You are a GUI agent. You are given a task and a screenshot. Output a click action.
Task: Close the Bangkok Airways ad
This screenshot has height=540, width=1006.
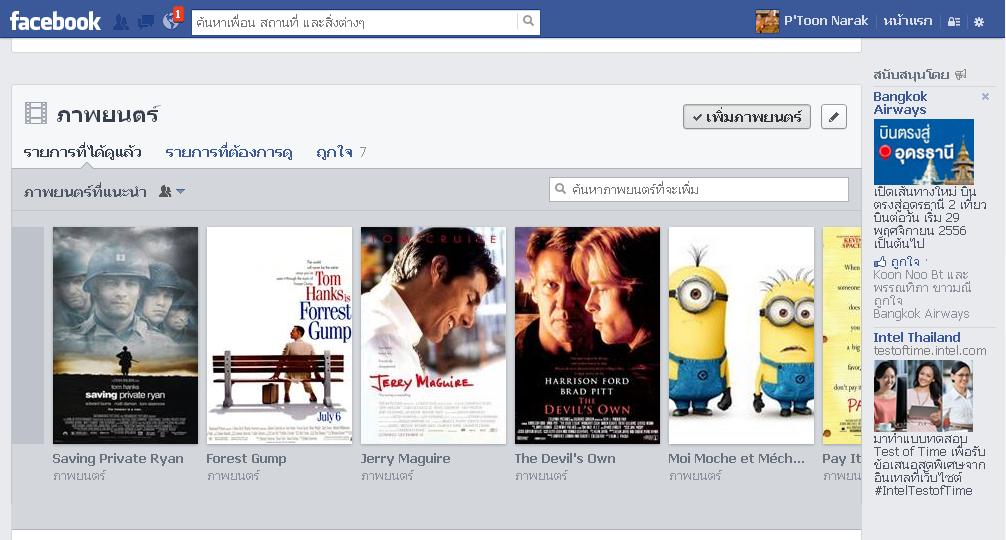tap(985, 96)
